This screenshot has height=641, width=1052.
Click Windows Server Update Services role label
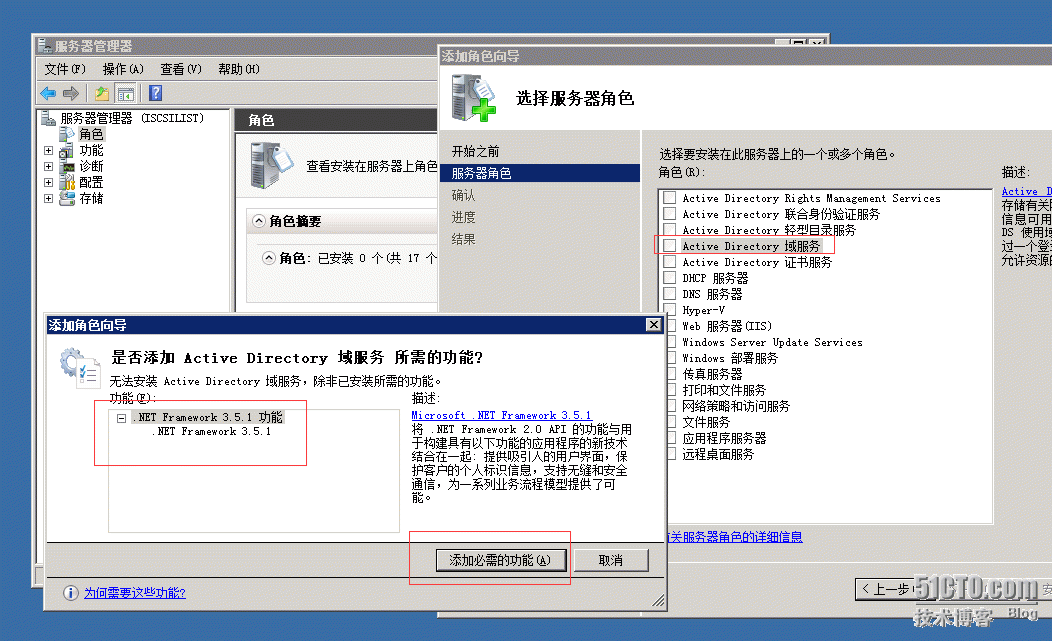pyautogui.click(x=772, y=342)
